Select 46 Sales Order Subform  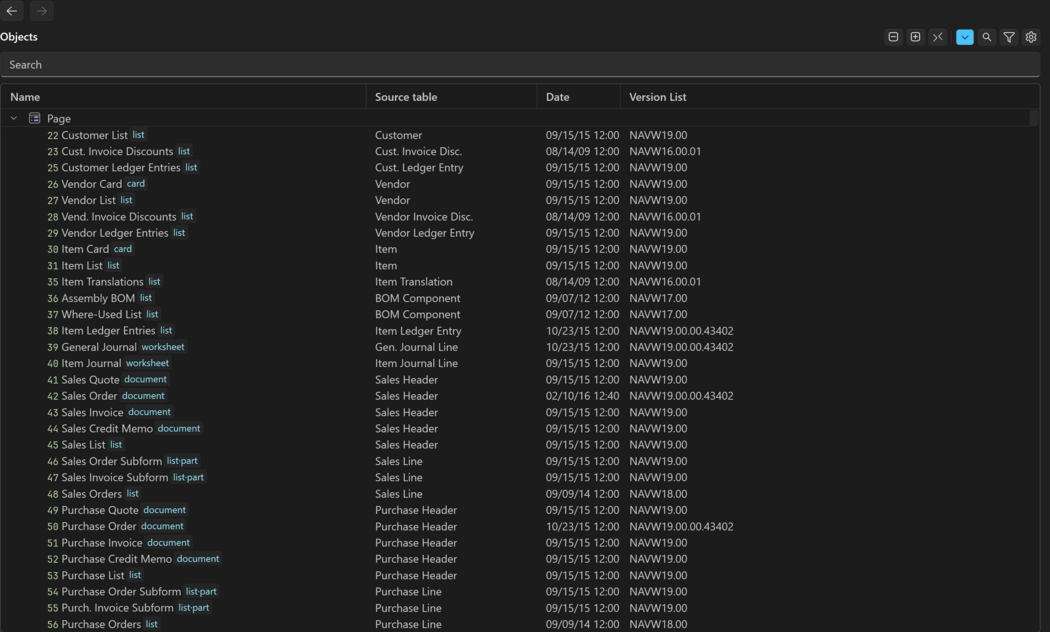click(104, 461)
